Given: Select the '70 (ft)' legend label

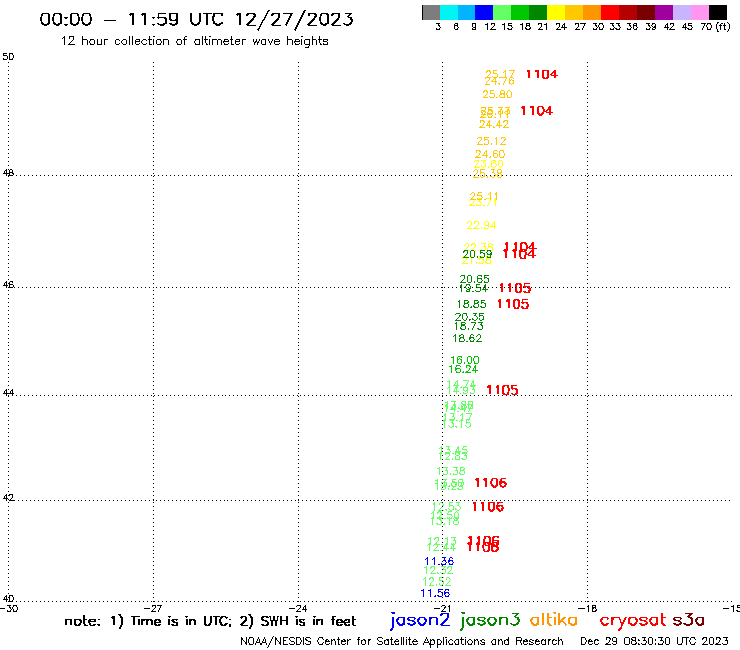Looking at the screenshot, I should pyautogui.click(x=715, y=27).
